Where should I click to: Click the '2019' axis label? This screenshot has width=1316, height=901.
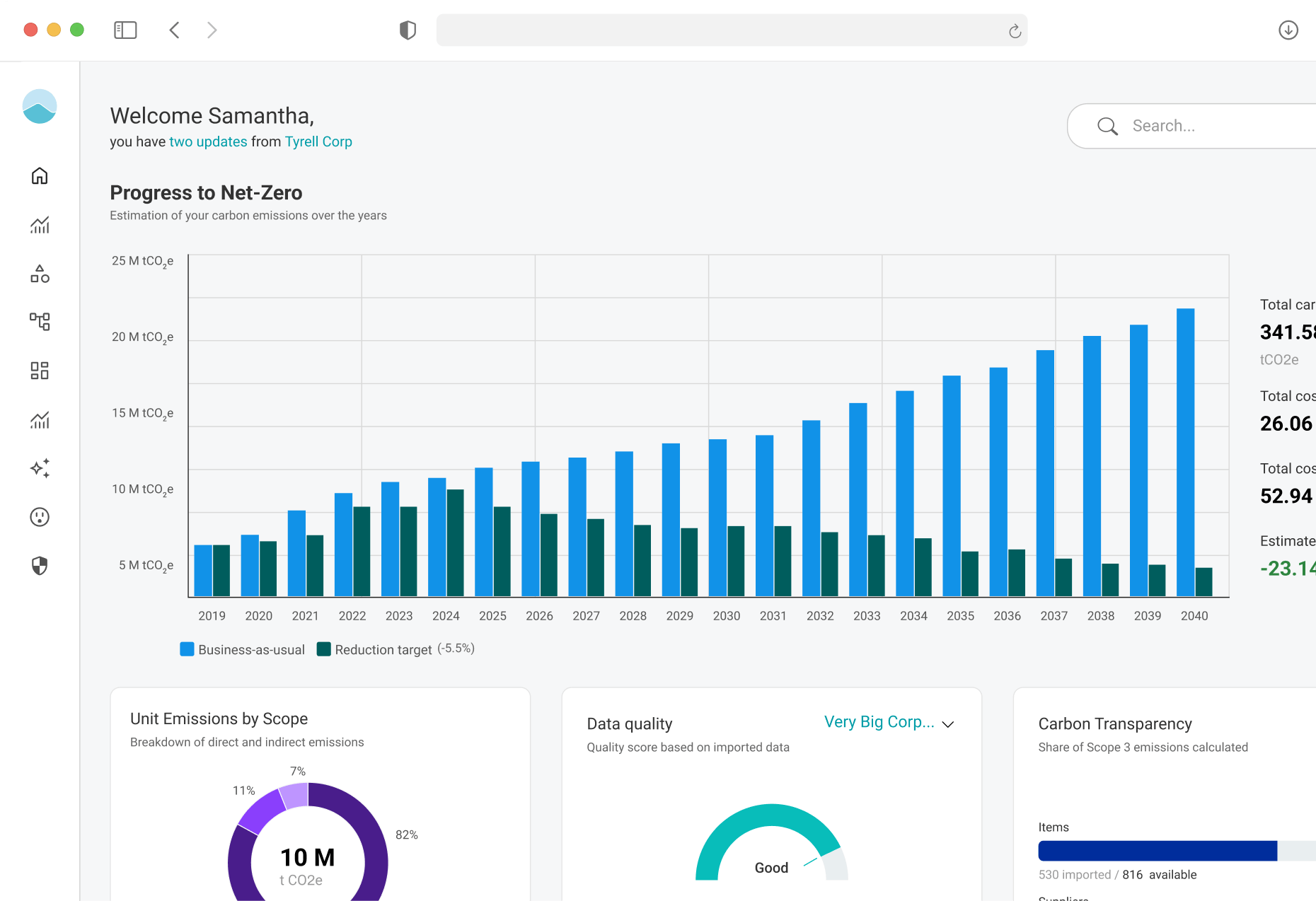[212, 616]
